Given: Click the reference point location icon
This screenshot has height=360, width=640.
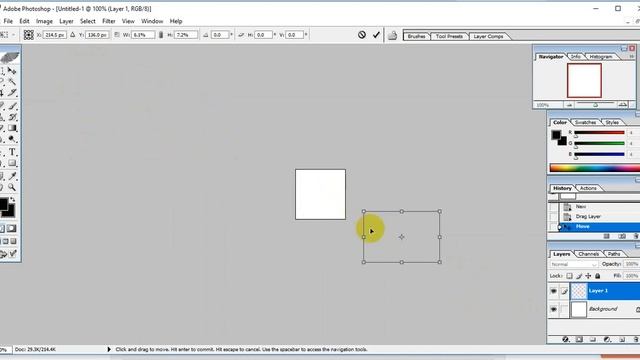Looking at the screenshot, I should coord(29,35).
